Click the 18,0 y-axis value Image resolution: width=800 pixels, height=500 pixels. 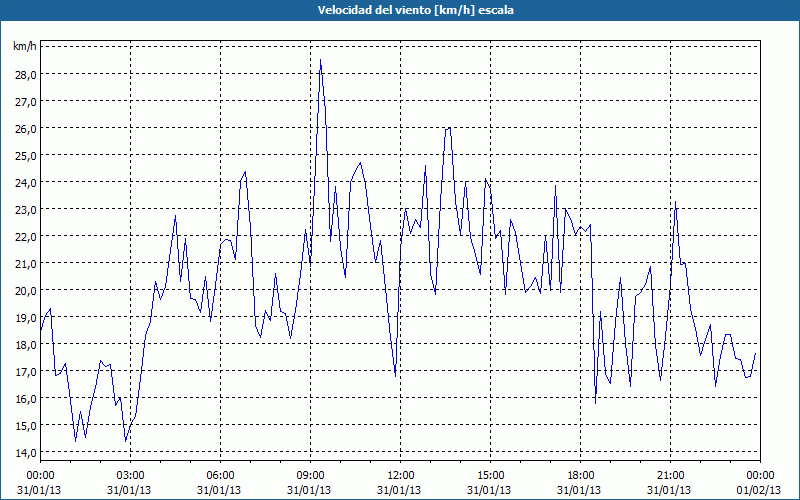(26, 345)
